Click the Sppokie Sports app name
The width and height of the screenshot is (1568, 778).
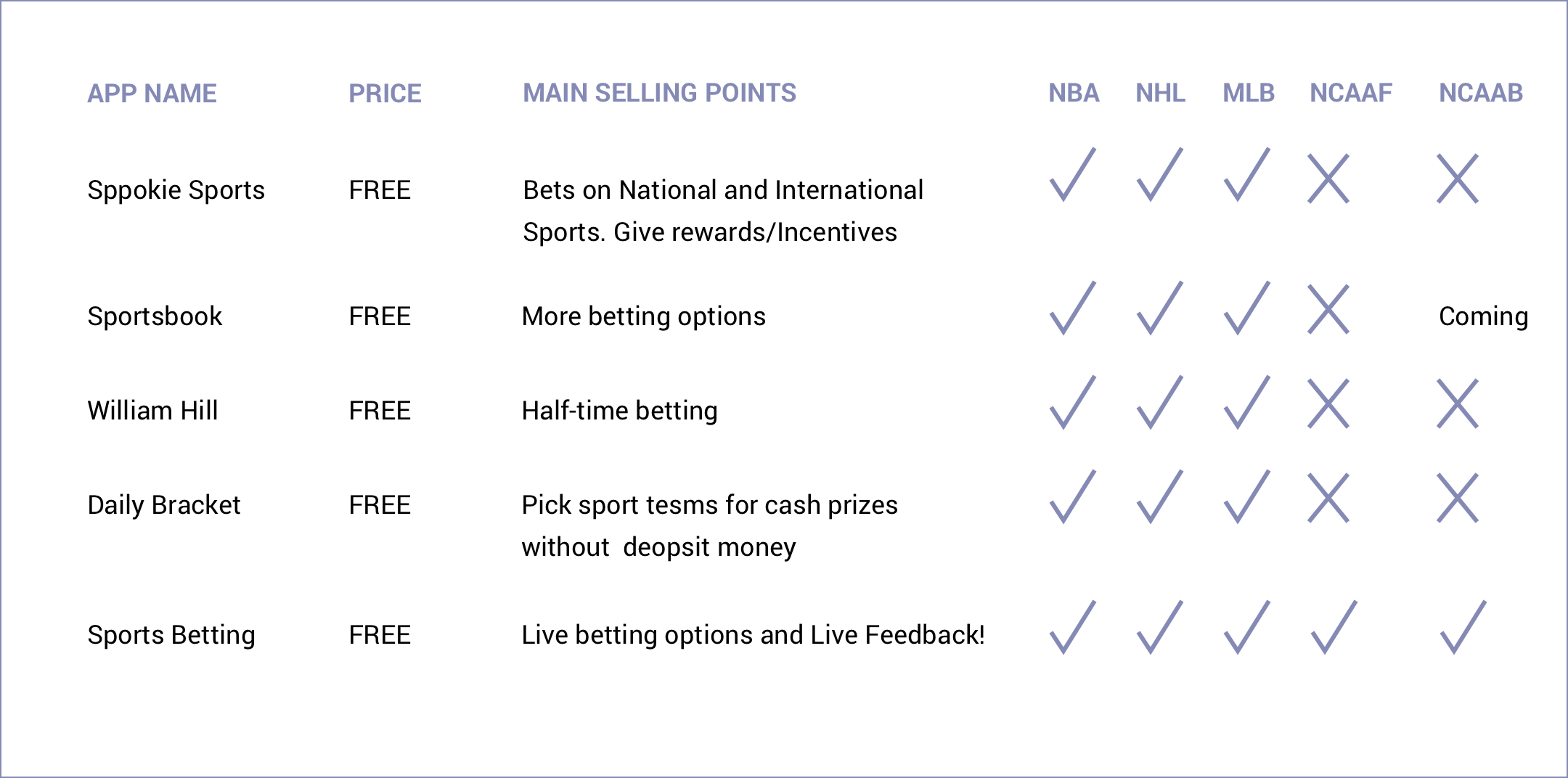(x=176, y=190)
